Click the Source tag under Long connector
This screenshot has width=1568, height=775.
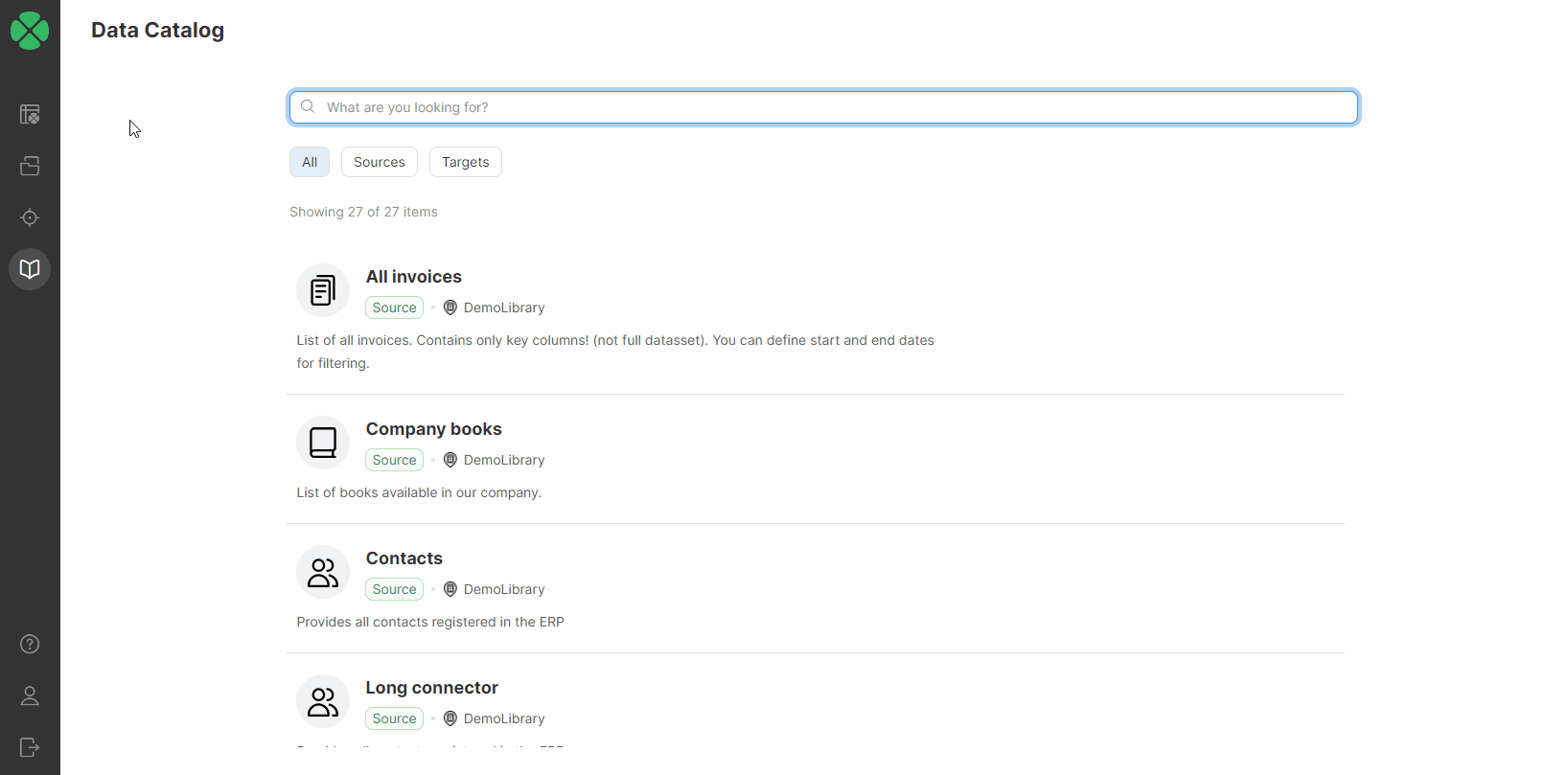tap(395, 718)
